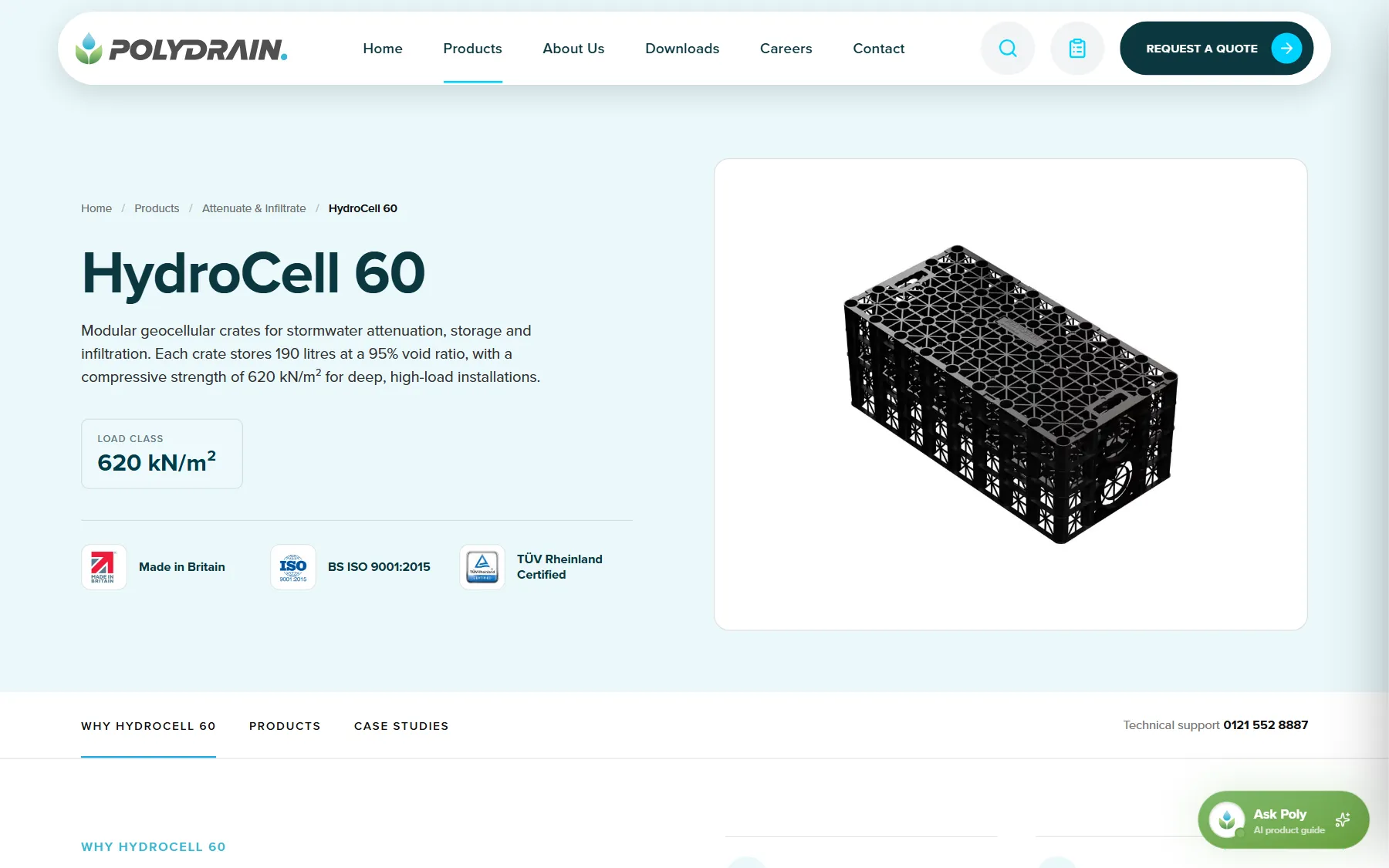
Task: Open About Us in the navigation
Action: (x=573, y=49)
